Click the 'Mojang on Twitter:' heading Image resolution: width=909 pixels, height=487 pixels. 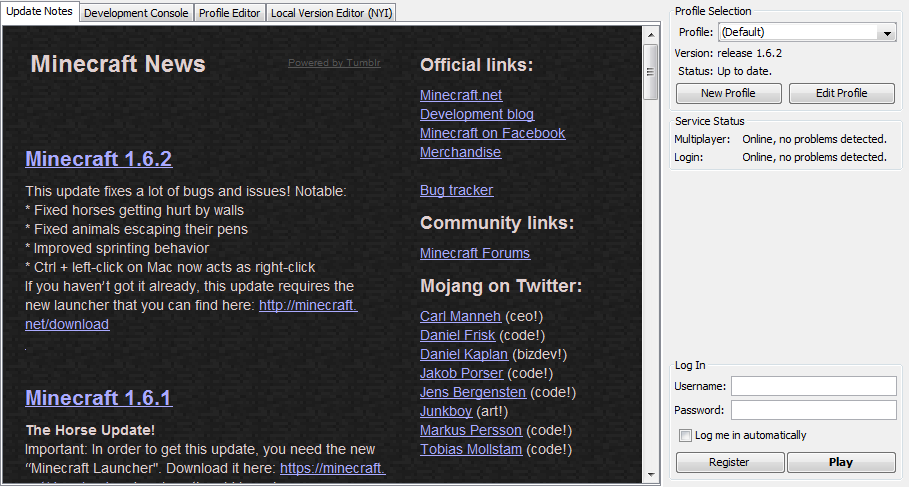click(x=501, y=286)
